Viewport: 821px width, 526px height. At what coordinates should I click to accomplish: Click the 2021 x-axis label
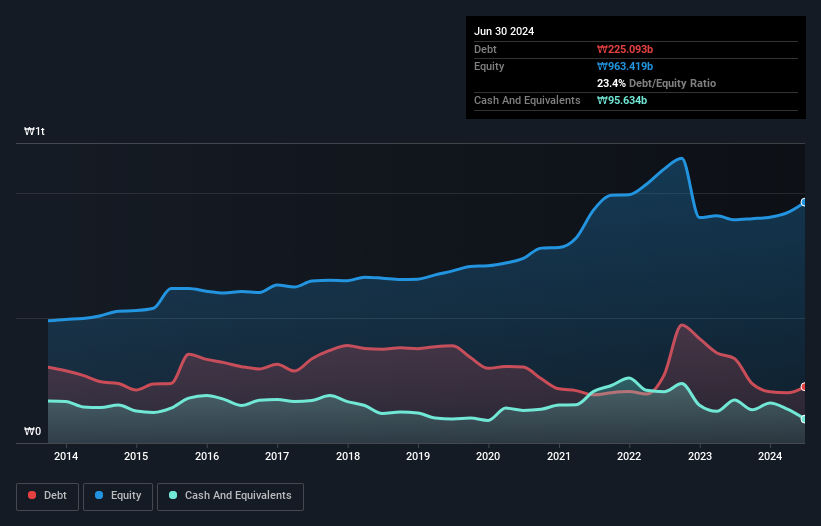pos(559,456)
